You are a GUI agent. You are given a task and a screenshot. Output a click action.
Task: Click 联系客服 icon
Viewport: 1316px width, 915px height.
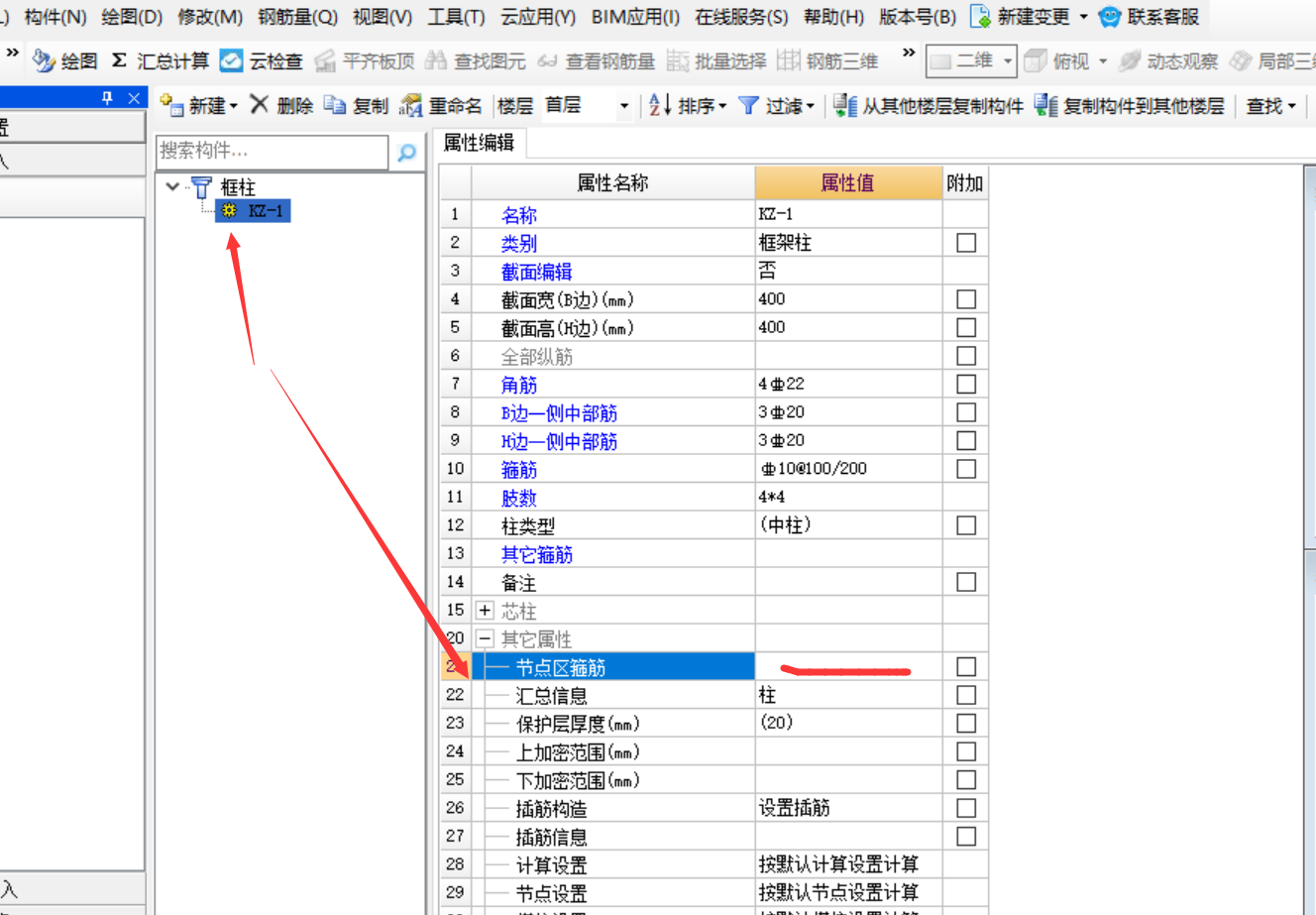pos(1110,17)
